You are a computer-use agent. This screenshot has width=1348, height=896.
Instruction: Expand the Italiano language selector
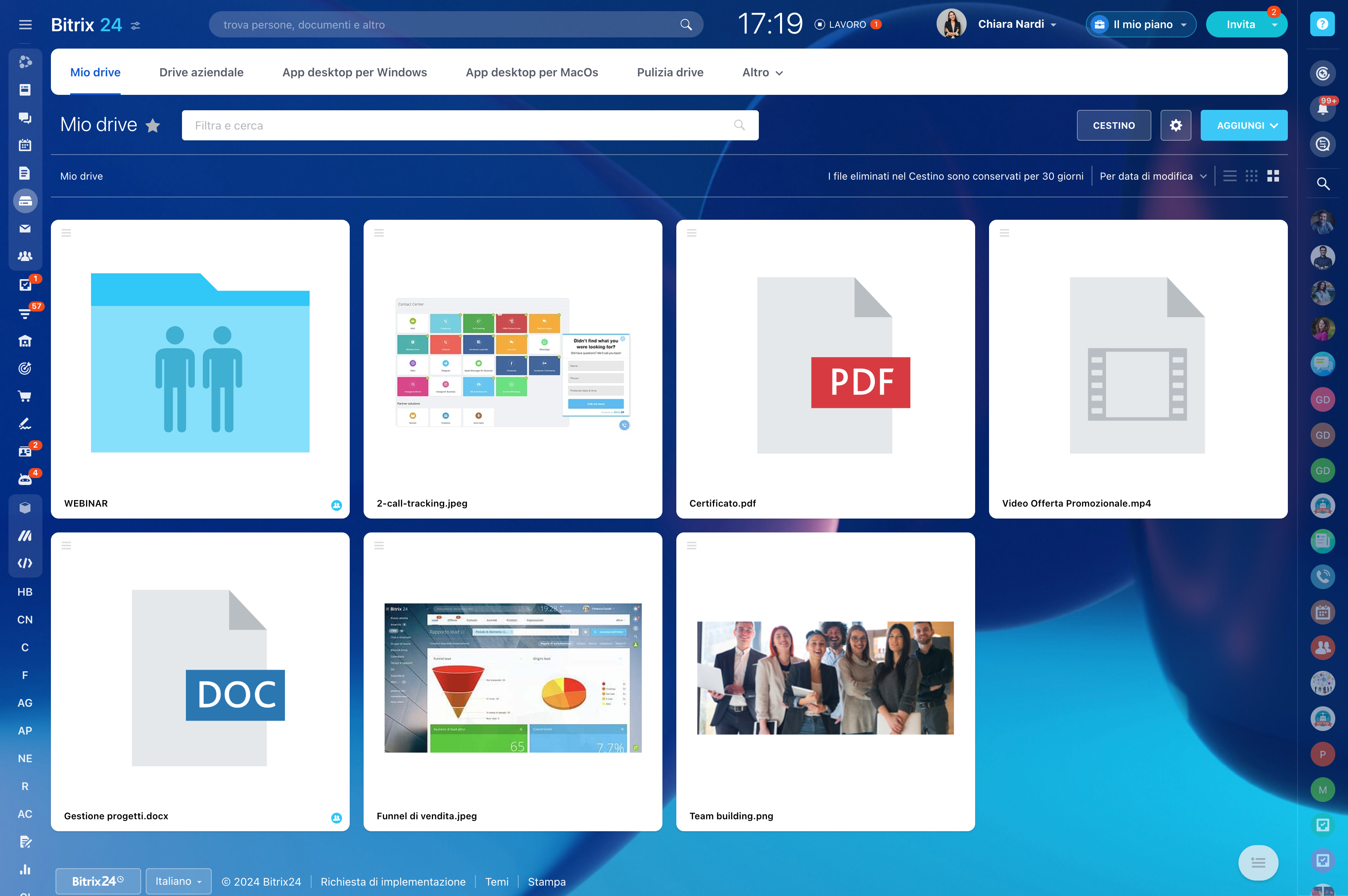178,881
